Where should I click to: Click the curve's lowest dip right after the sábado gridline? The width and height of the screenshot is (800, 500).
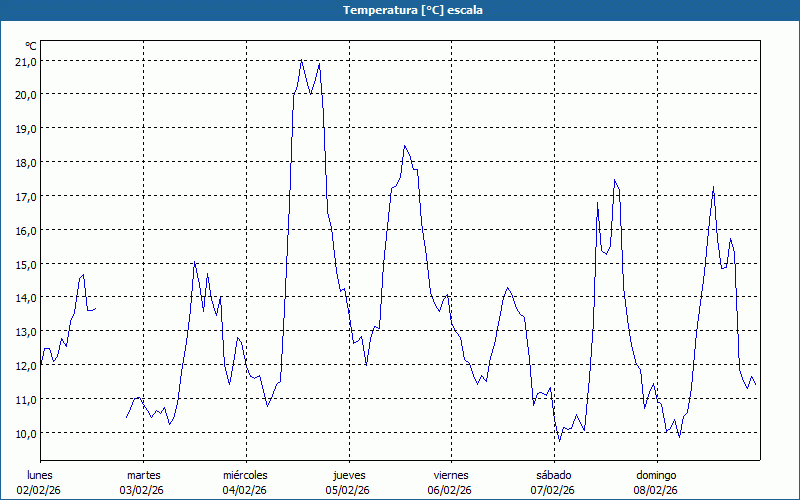click(560, 440)
